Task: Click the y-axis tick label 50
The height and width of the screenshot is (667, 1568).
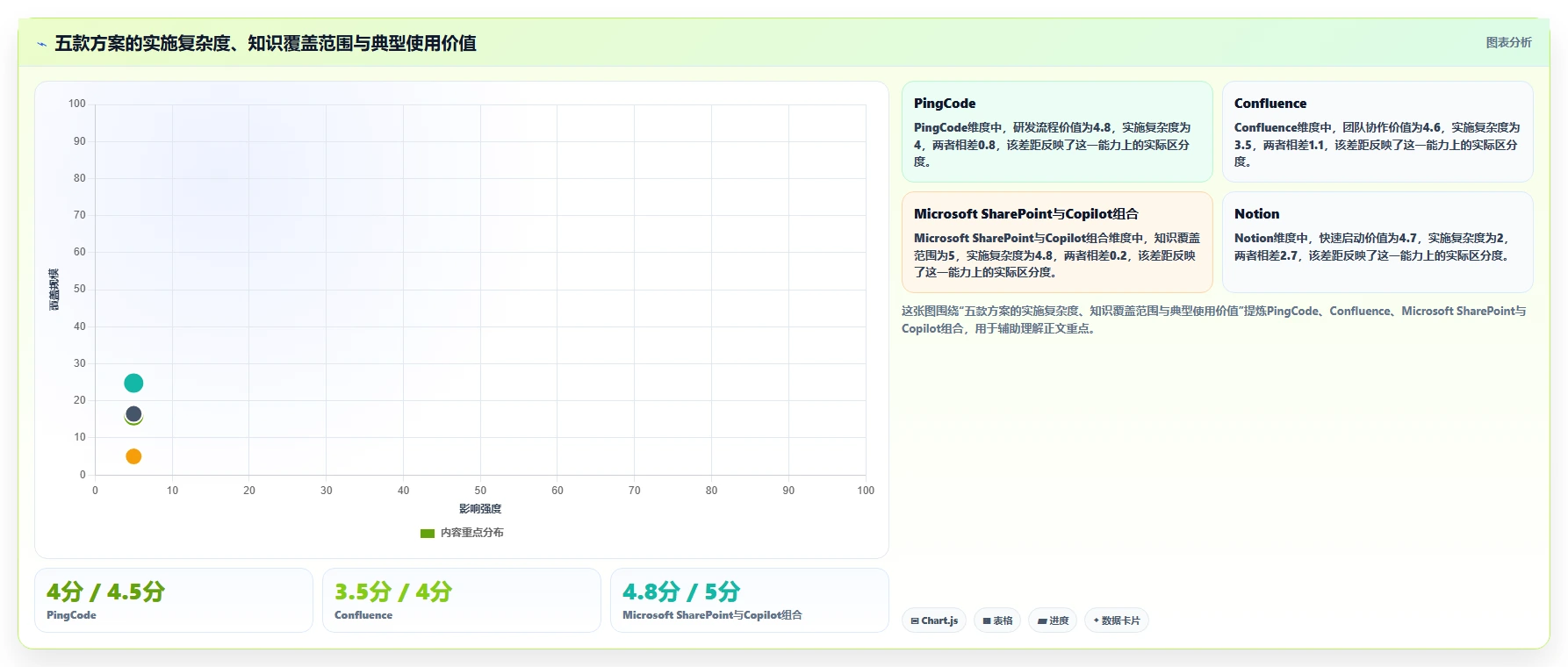Action: [x=80, y=289]
